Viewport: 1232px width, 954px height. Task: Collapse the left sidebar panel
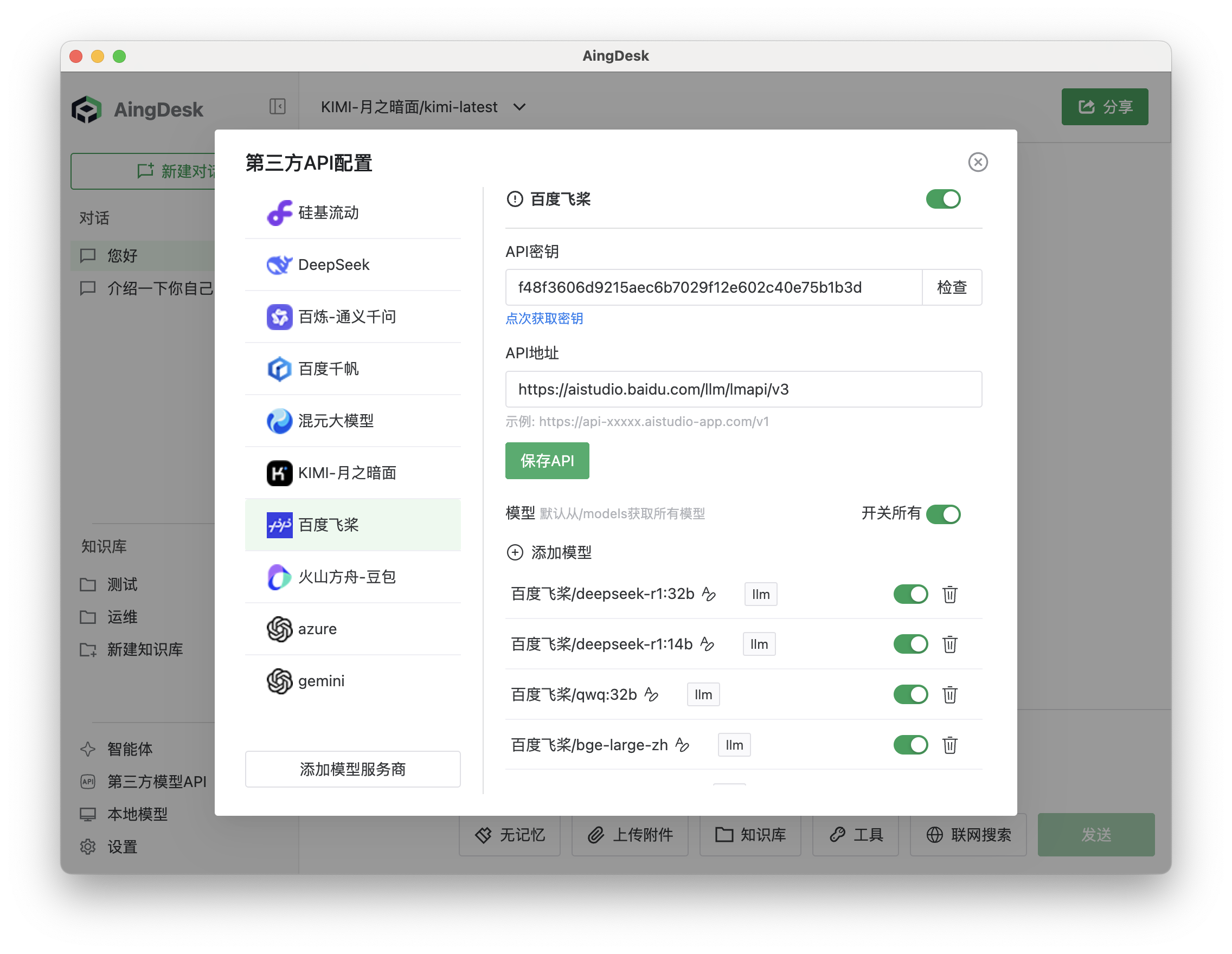coord(277,107)
